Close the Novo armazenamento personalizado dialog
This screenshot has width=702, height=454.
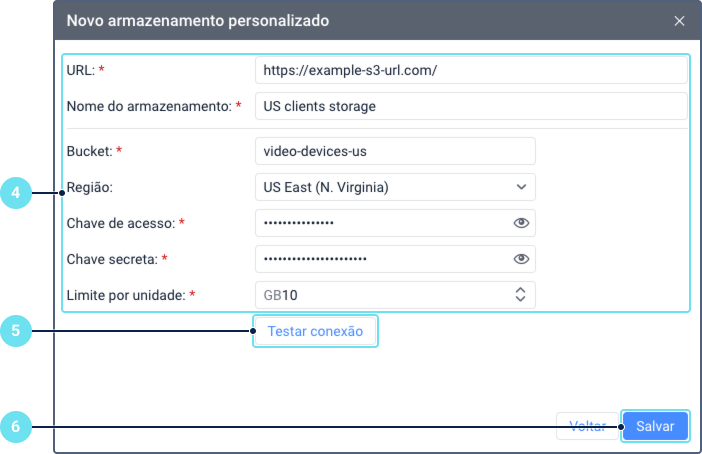tap(679, 21)
